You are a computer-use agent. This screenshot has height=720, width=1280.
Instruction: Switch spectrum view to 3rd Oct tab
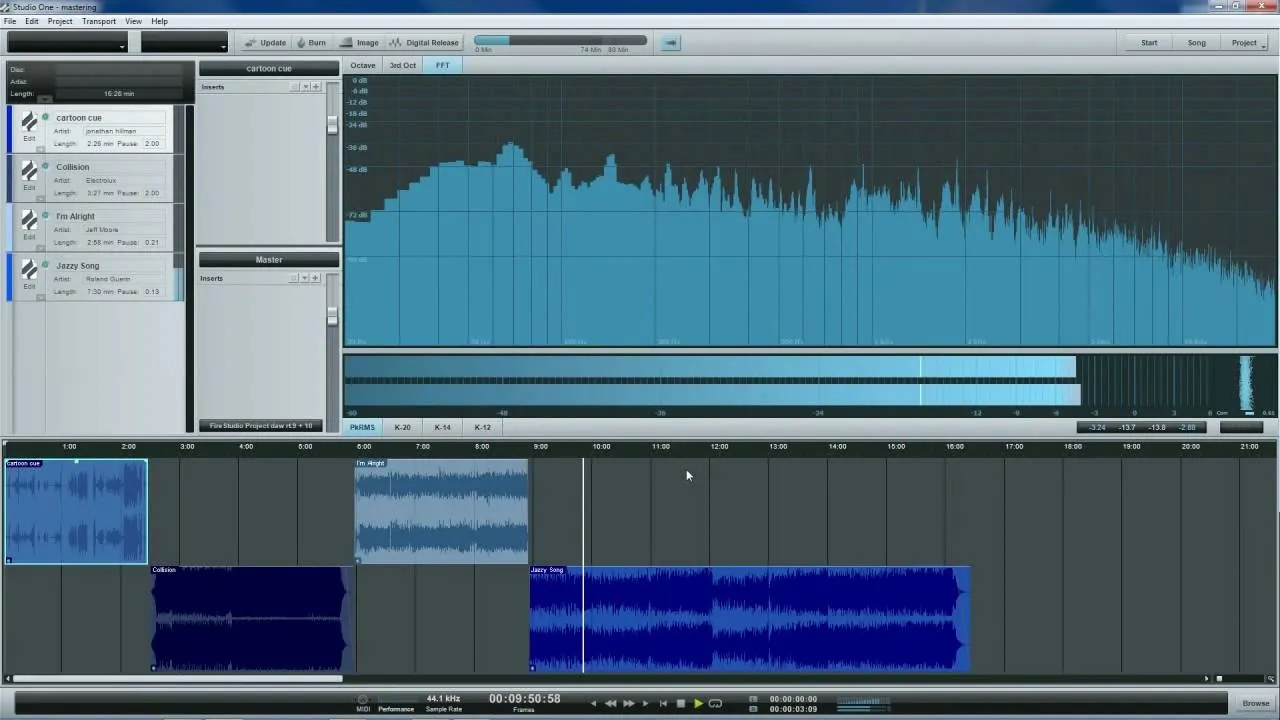(403, 65)
